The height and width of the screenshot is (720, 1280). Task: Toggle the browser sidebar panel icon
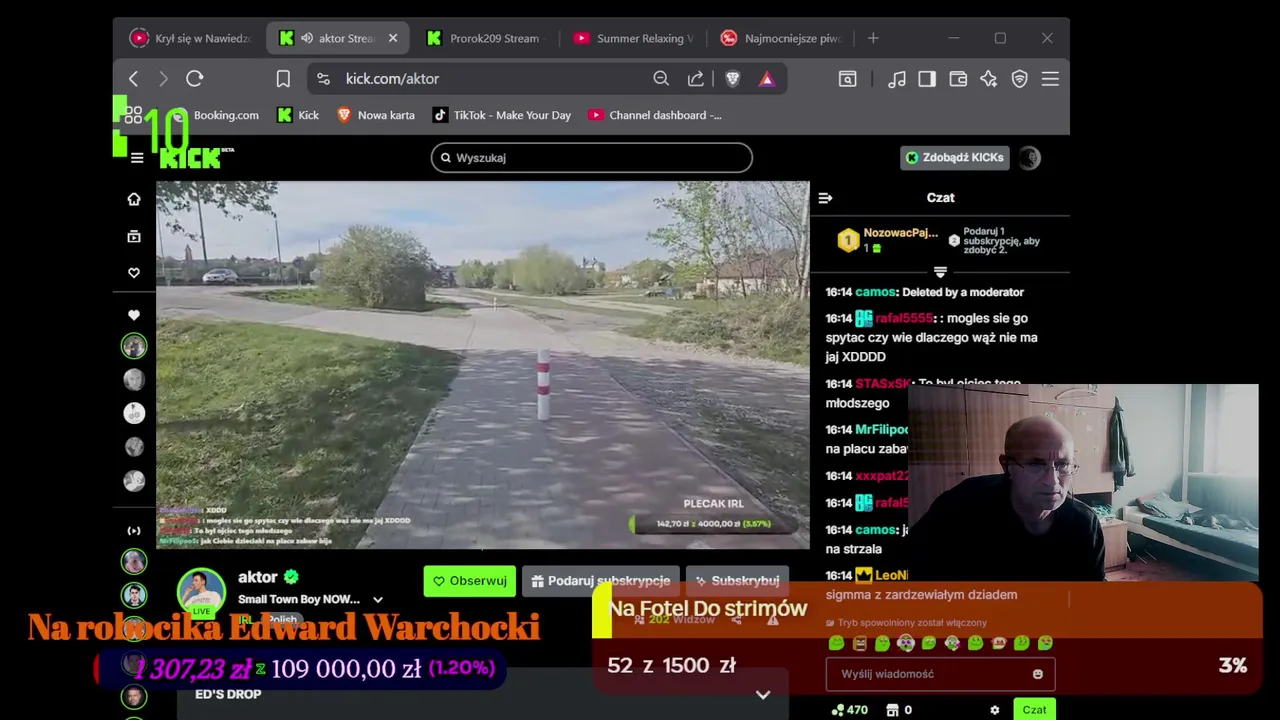[927, 78]
